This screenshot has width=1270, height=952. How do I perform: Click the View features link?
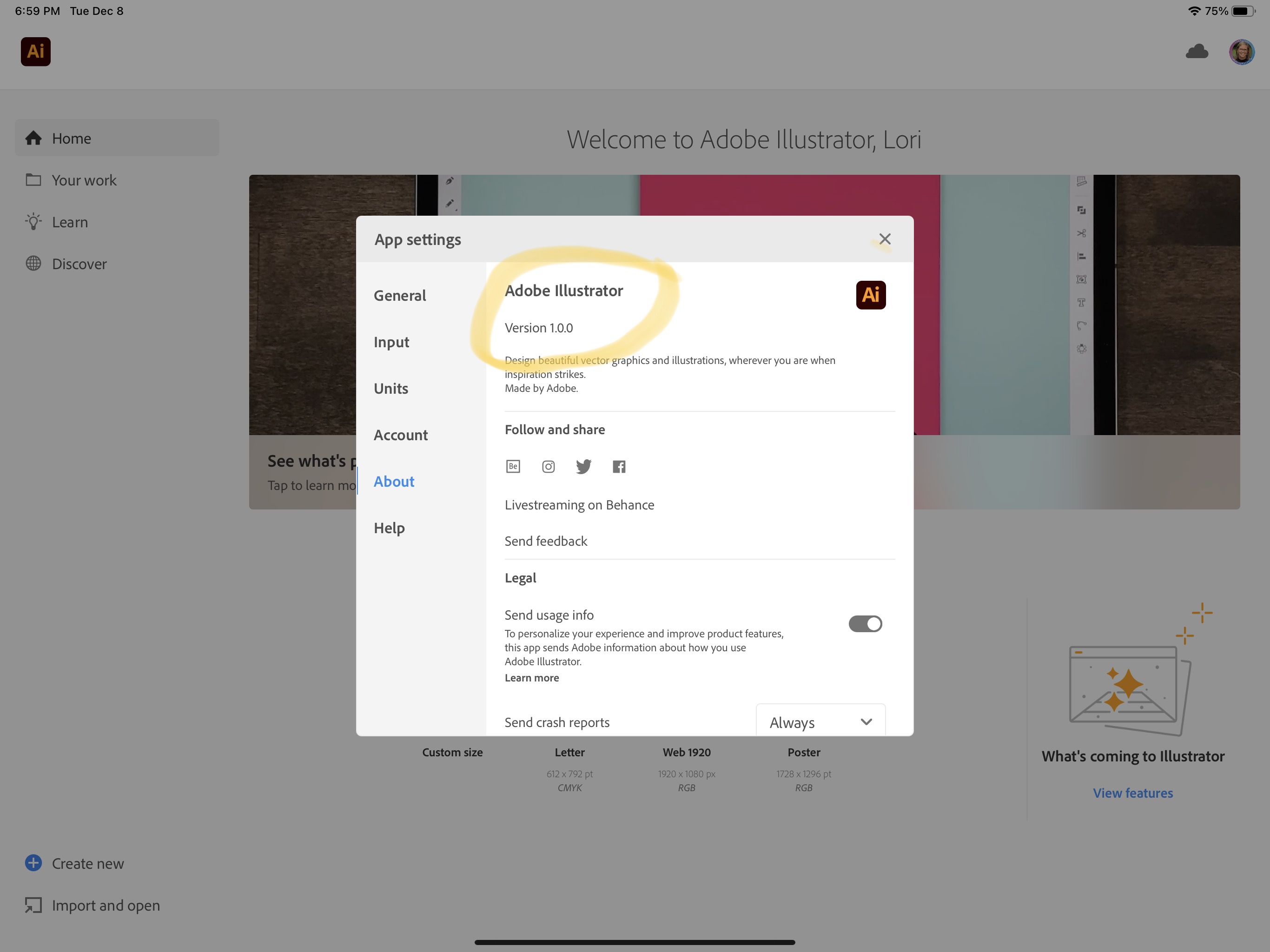[x=1132, y=793]
